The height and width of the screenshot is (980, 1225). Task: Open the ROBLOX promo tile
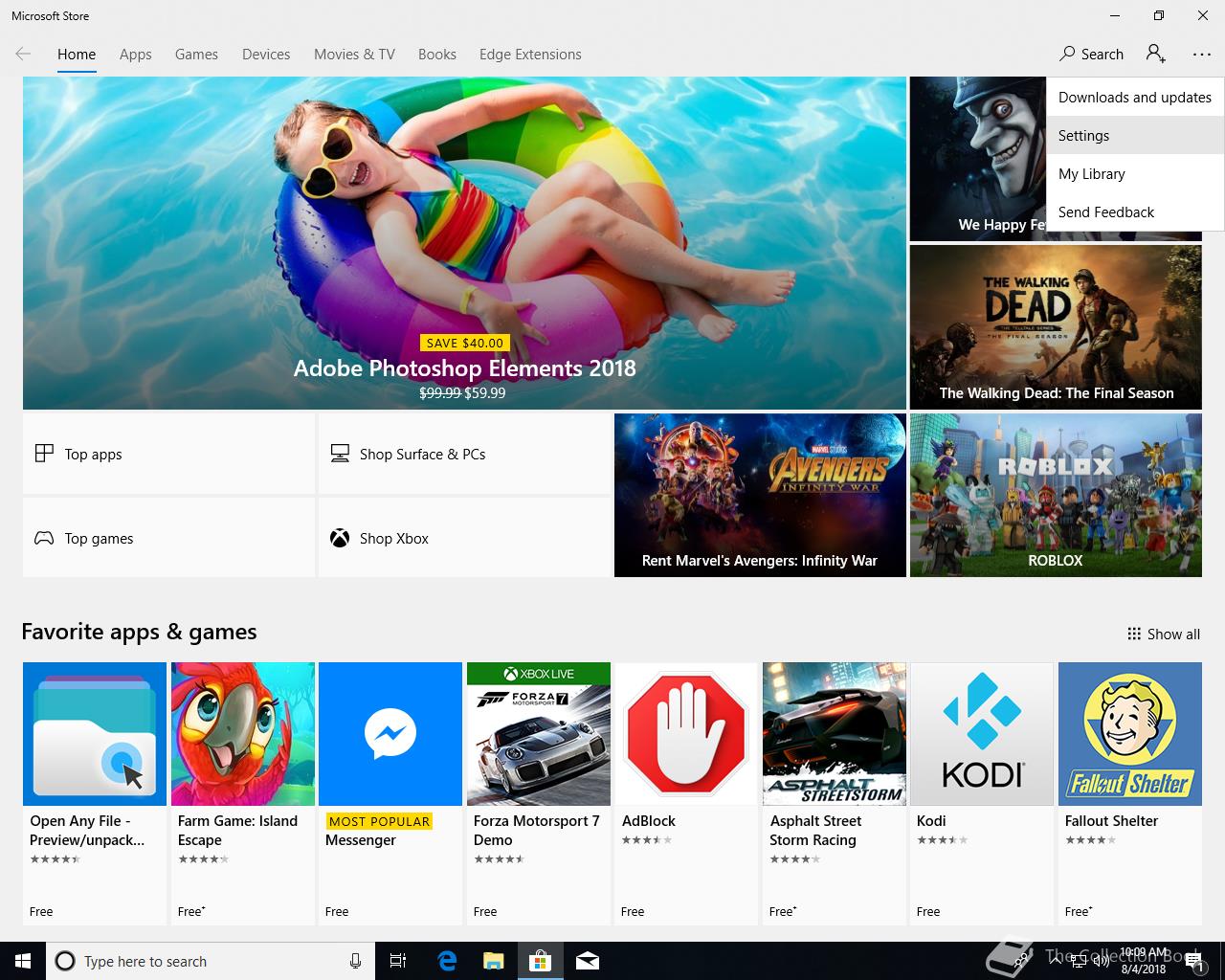tap(1056, 495)
